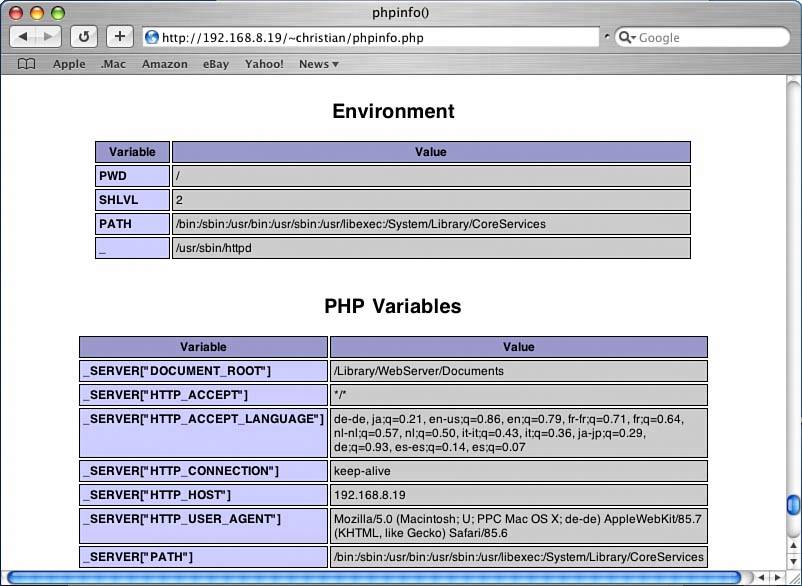The width and height of the screenshot is (802, 586).
Task: Open the Apple bookmark
Action: click(x=69, y=64)
